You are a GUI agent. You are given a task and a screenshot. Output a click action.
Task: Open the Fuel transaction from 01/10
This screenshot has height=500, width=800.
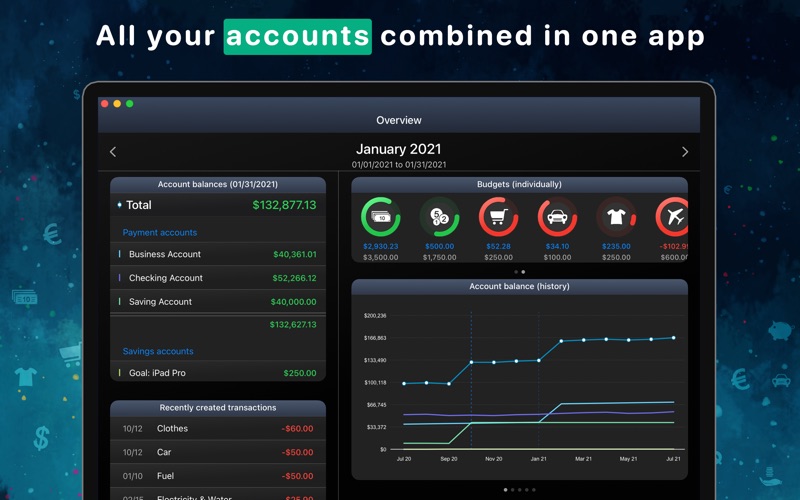pos(218,476)
